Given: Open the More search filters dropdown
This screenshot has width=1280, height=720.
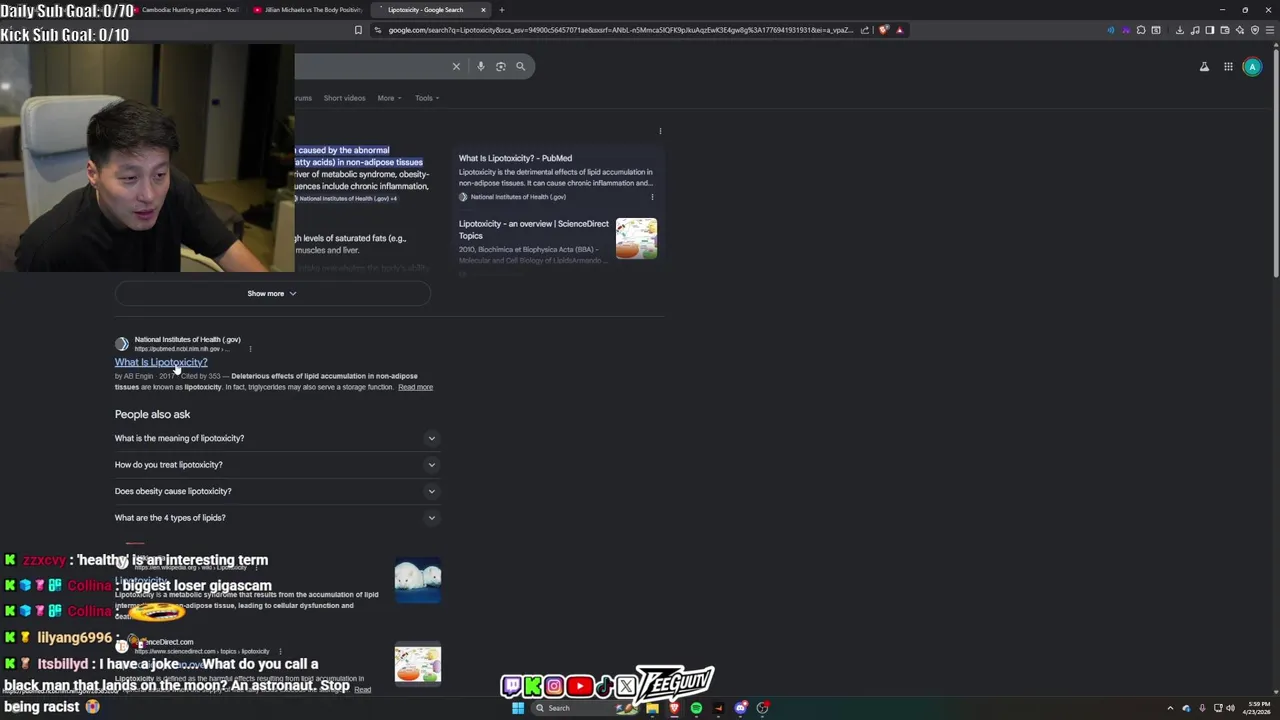Looking at the screenshot, I should [x=389, y=98].
